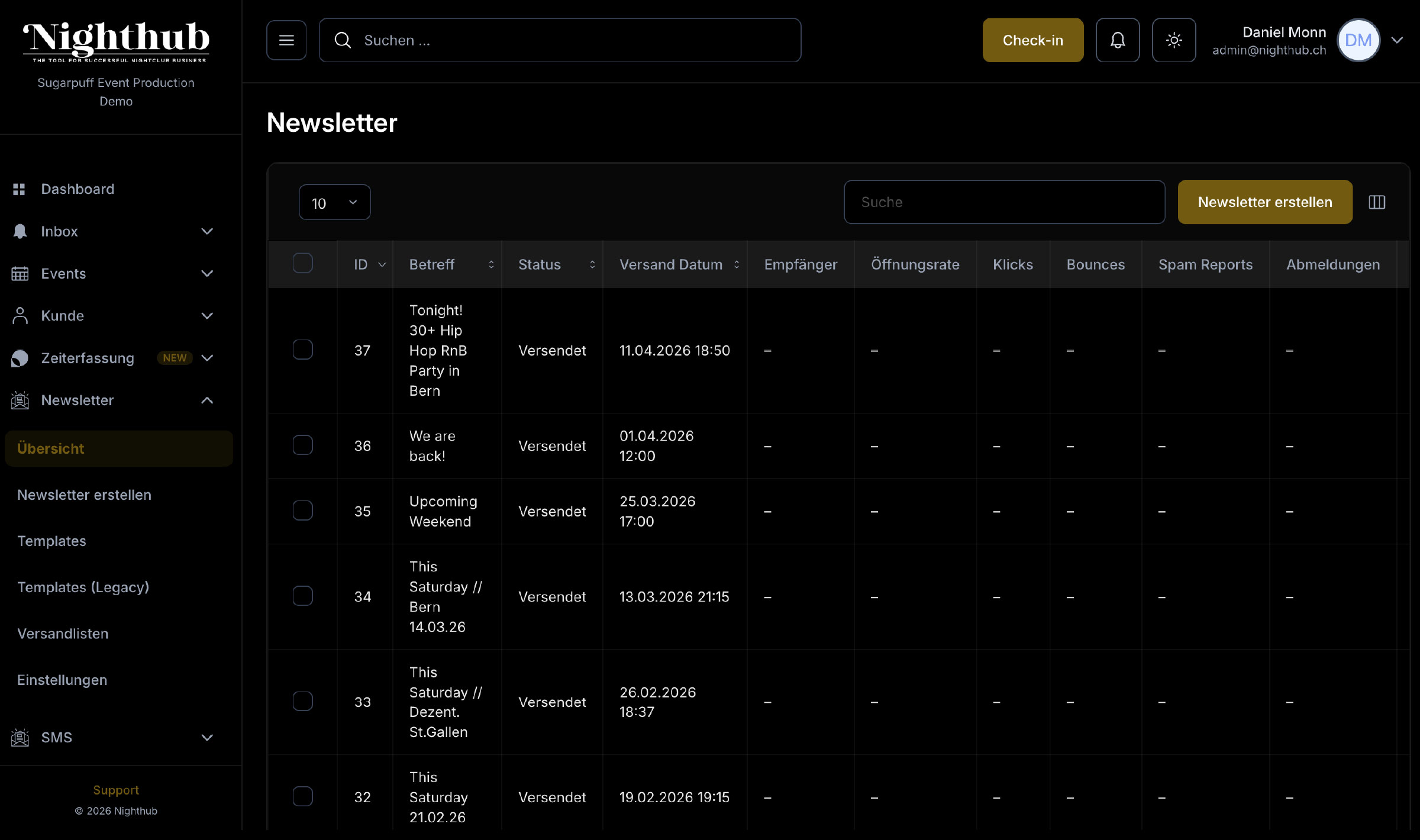Focus the table Suche field
Image resolution: width=1420 pixels, height=840 pixels.
(x=1004, y=202)
